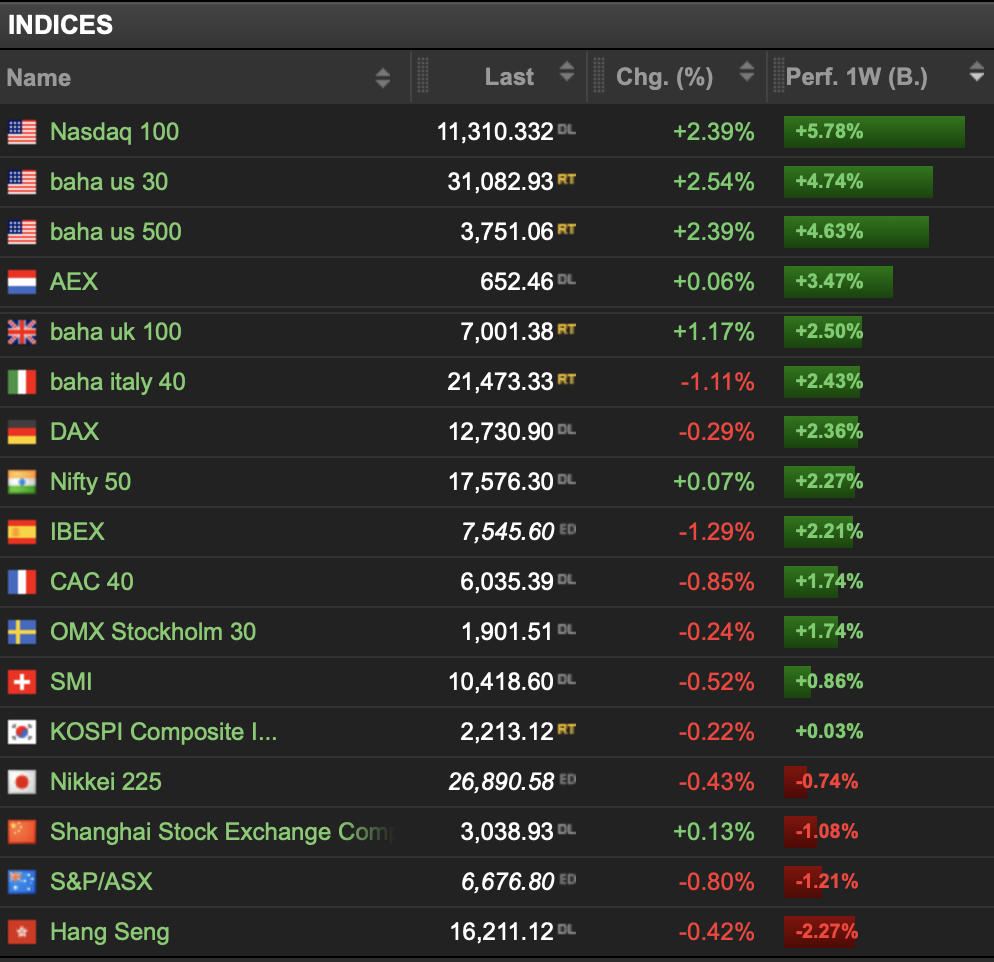This screenshot has width=994, height=962.
Task: Click the Hong Kong flag beside Hang Seng
Action: coord(22,932)
